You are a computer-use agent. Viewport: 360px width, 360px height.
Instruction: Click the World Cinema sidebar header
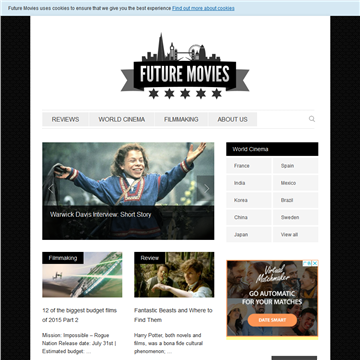(272, 149)
